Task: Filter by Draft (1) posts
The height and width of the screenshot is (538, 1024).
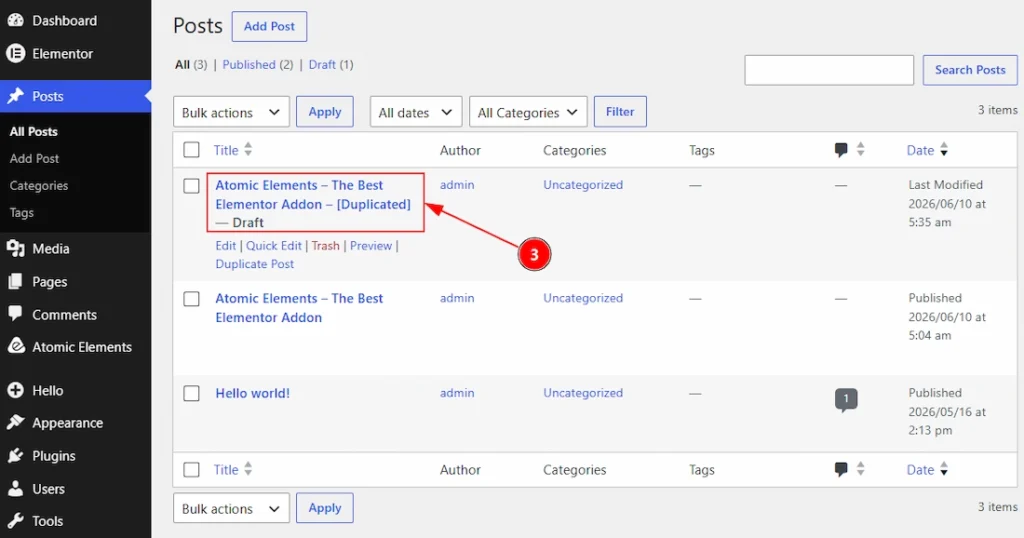Action: point(331,65)
